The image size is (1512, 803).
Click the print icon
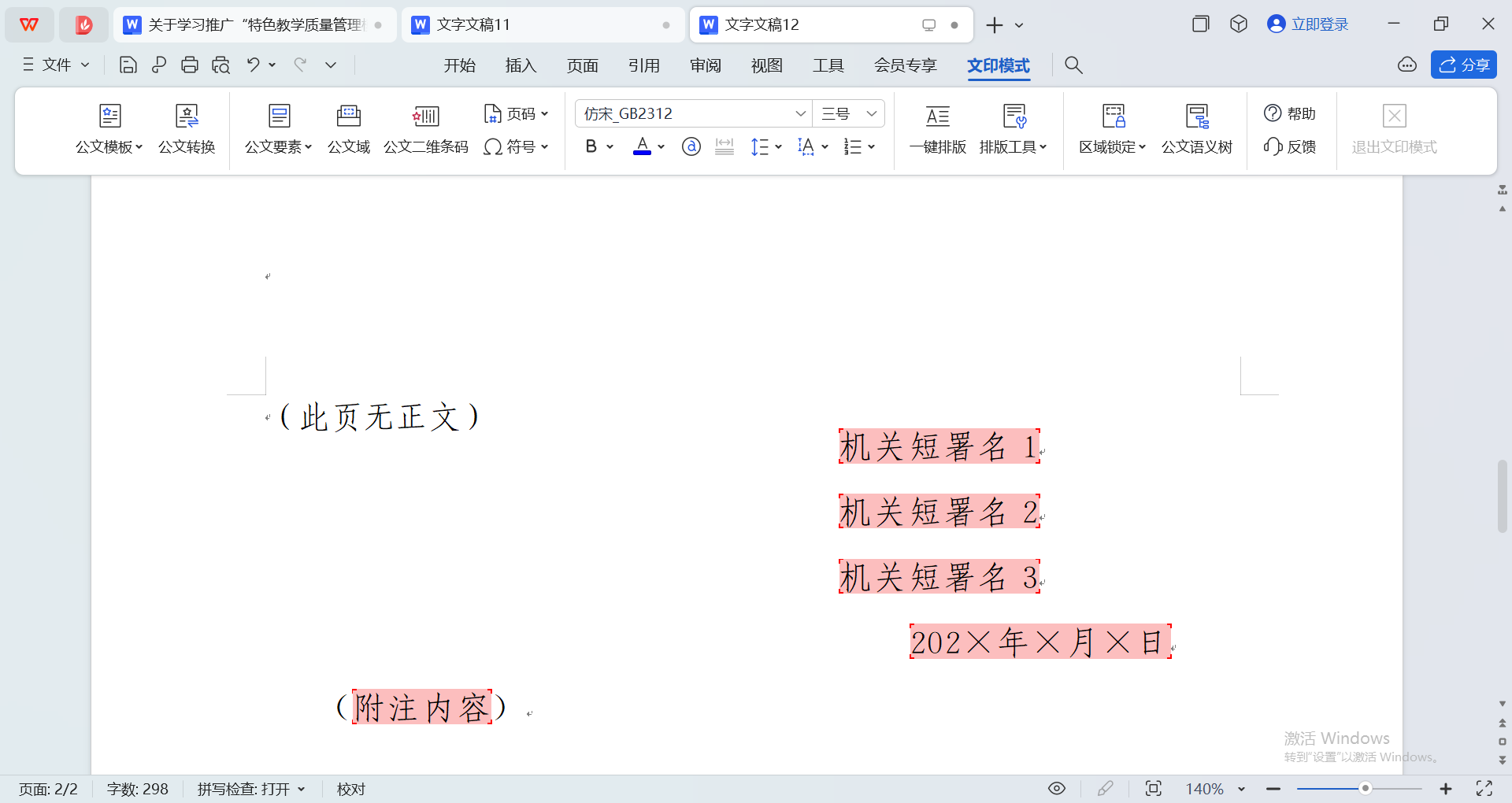[190, 65]
